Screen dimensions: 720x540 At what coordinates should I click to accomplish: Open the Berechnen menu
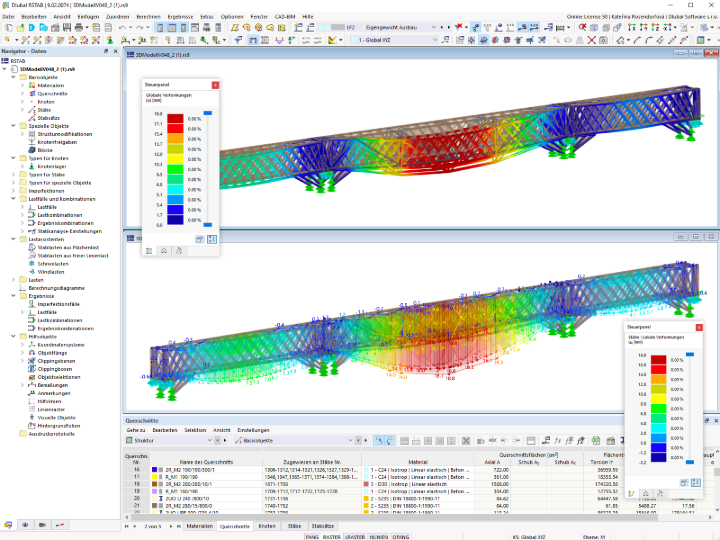pos(148,17)
